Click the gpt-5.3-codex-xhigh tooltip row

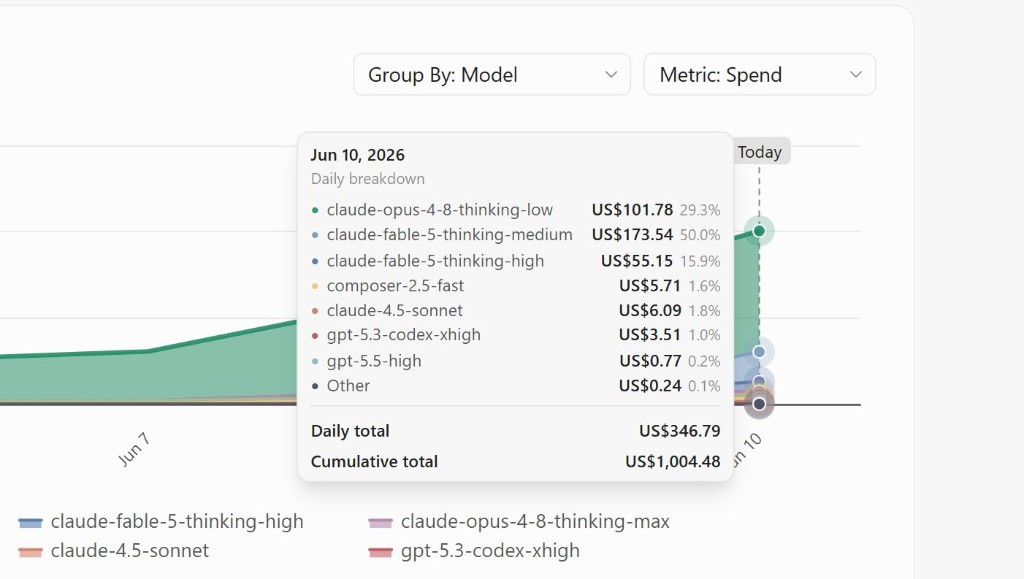[515, 335]
